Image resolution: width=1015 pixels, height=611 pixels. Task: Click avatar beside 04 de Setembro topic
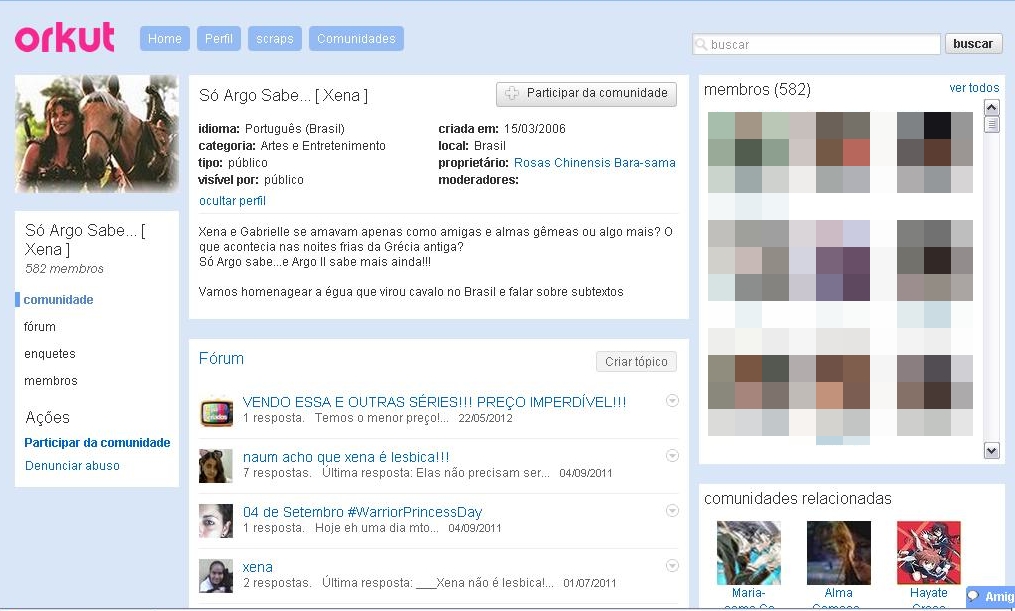[x=216, y=521]
